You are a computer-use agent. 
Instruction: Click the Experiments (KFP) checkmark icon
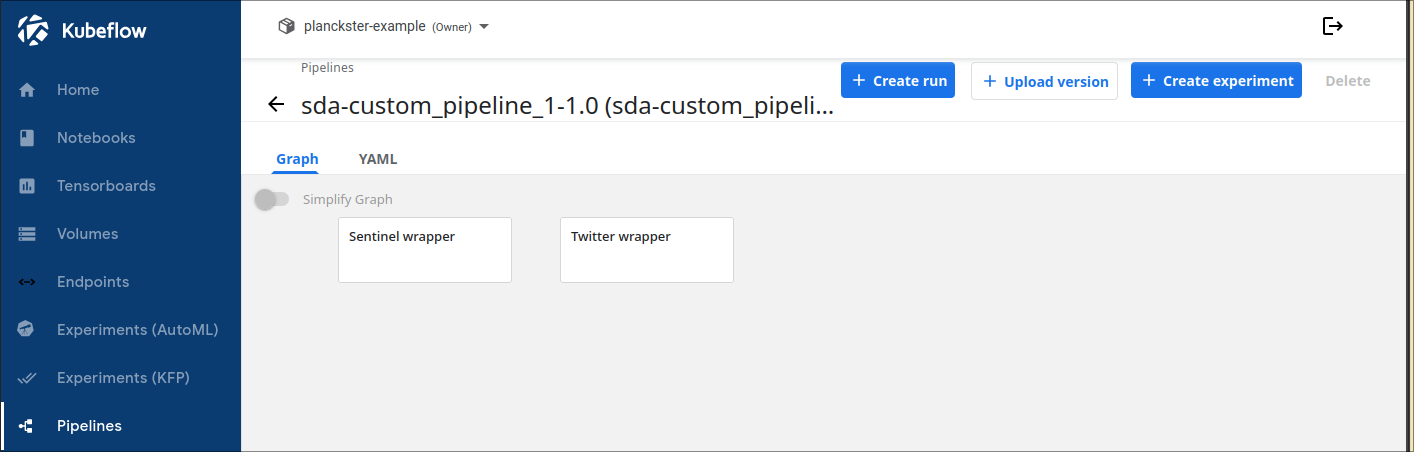click(27, 378)
